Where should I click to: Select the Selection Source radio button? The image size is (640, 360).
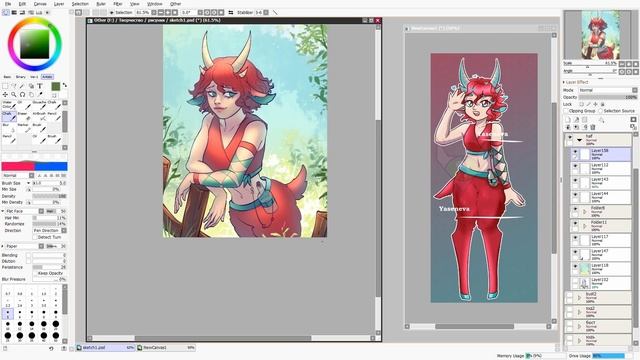click(x=600, y=111)
